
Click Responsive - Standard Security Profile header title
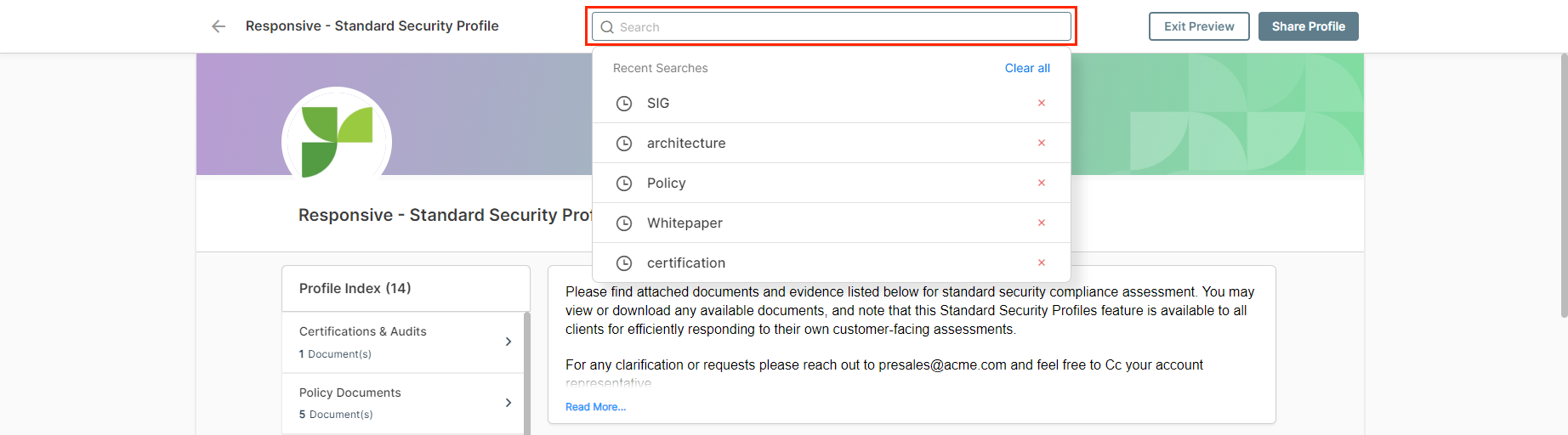coord(372,26)
